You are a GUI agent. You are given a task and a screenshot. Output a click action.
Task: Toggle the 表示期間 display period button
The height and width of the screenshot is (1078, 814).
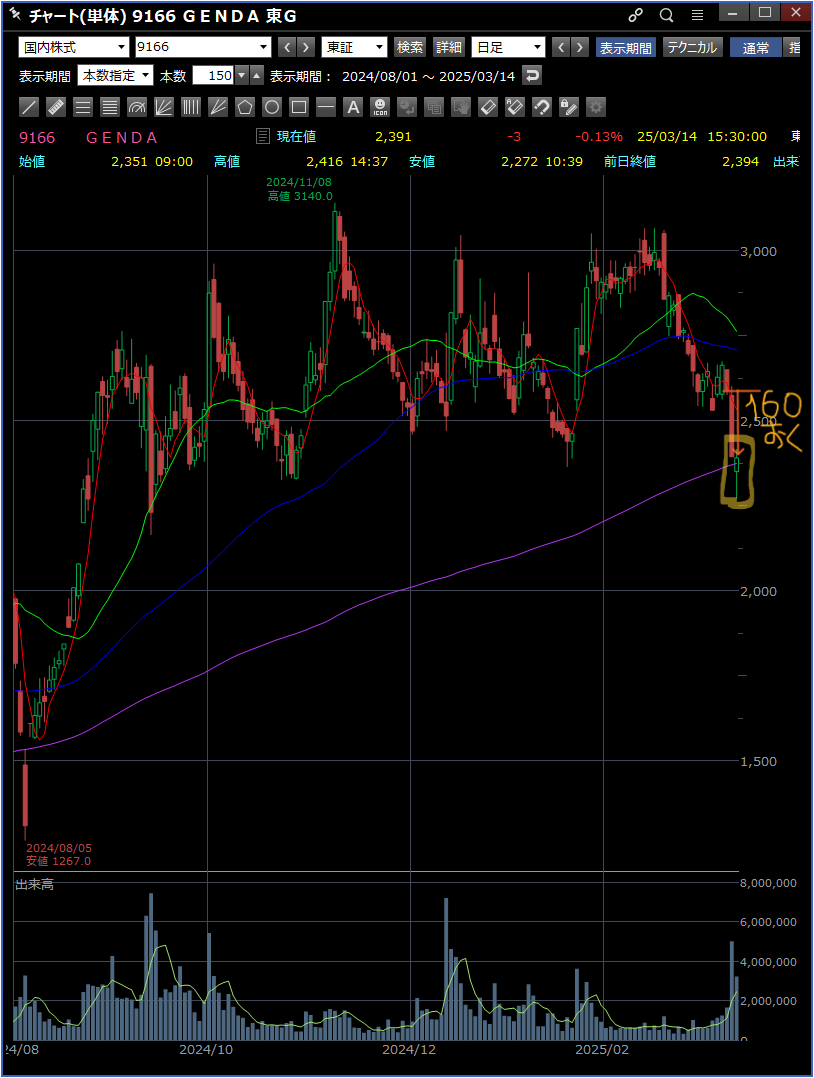pos(626,47)
